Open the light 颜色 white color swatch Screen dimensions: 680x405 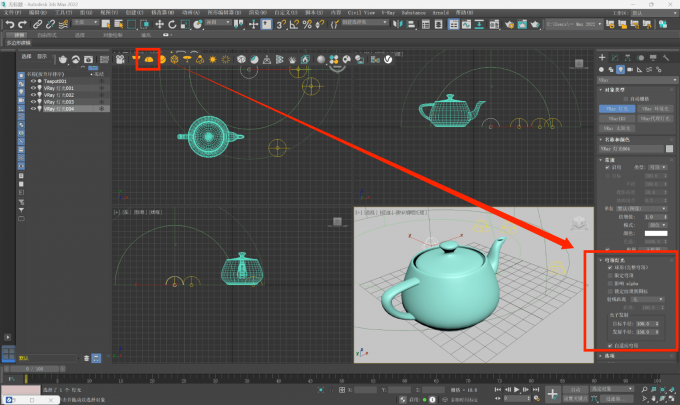click(656, 233)
